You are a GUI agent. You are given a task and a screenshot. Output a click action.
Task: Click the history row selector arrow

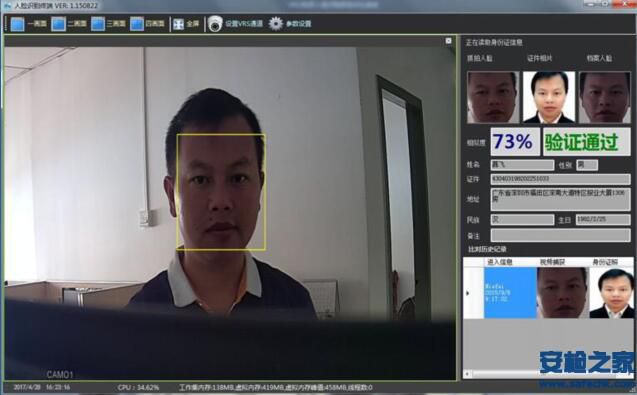point(468,293)
